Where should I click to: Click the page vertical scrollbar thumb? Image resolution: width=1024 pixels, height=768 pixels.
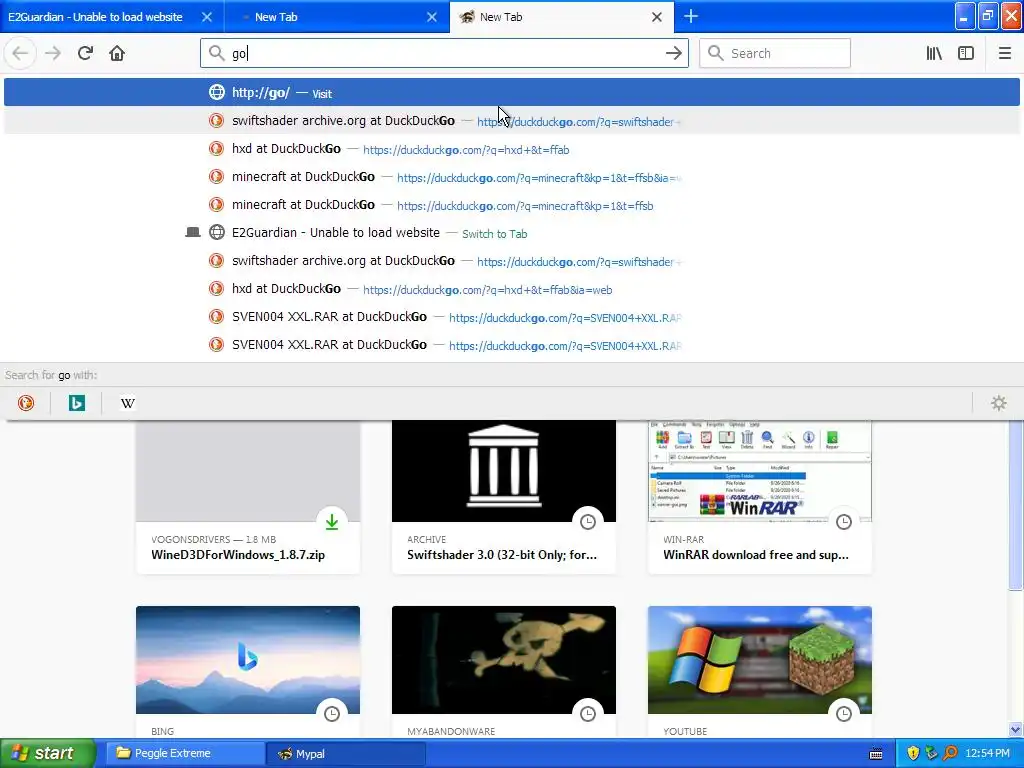click(1016, 505)
